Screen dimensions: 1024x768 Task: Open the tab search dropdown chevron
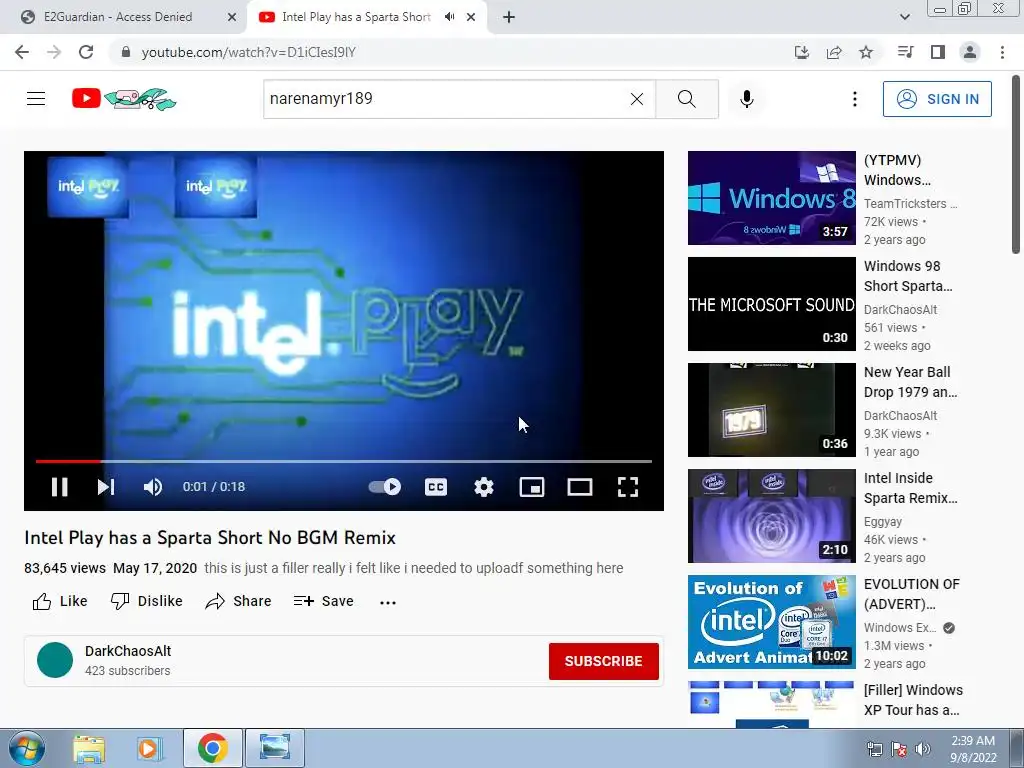point(904,17)
